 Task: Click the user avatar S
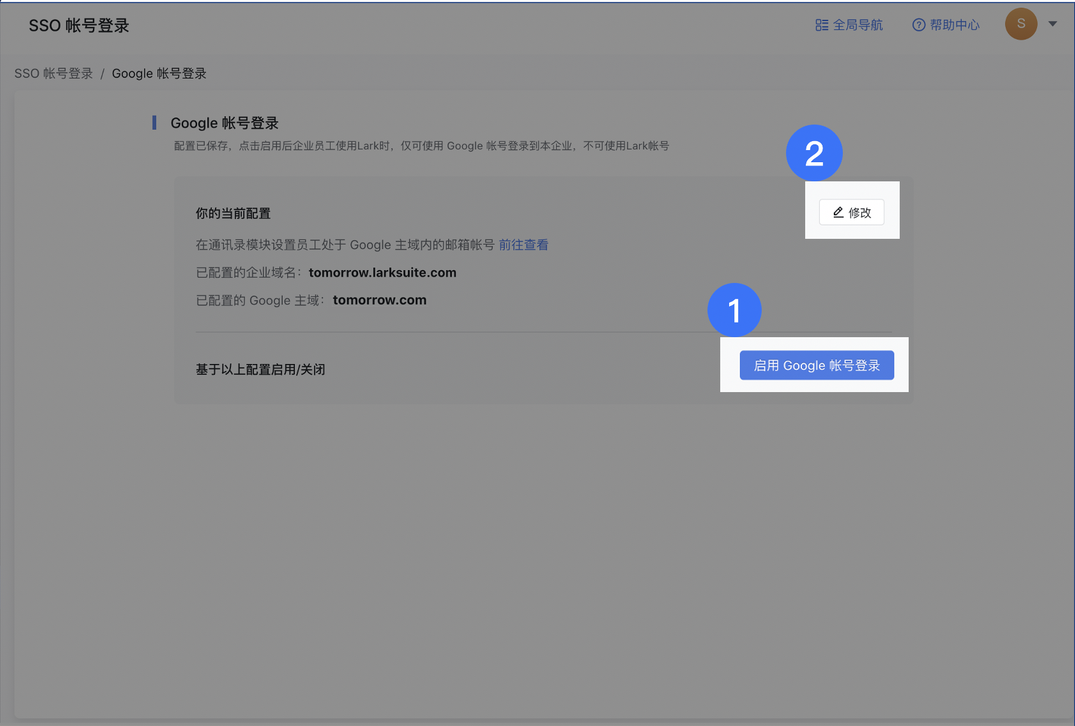point(1021,24)
